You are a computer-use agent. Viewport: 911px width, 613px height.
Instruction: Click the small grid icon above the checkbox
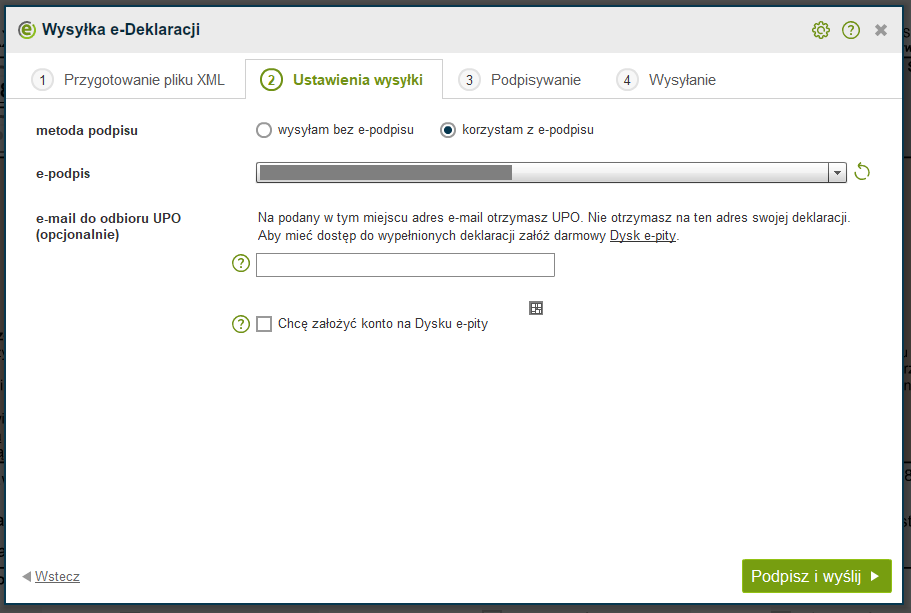tap(536, 309)
